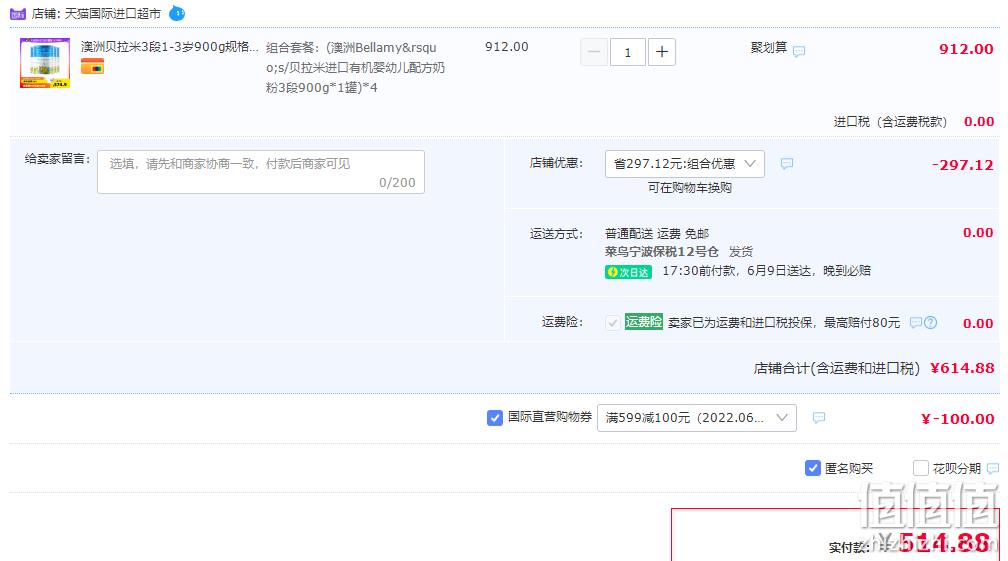The width and height of the screenshot is (1008, 561).
Task: Open the Bellamy milk powder product thumbnail
Action: coord(45,63)
